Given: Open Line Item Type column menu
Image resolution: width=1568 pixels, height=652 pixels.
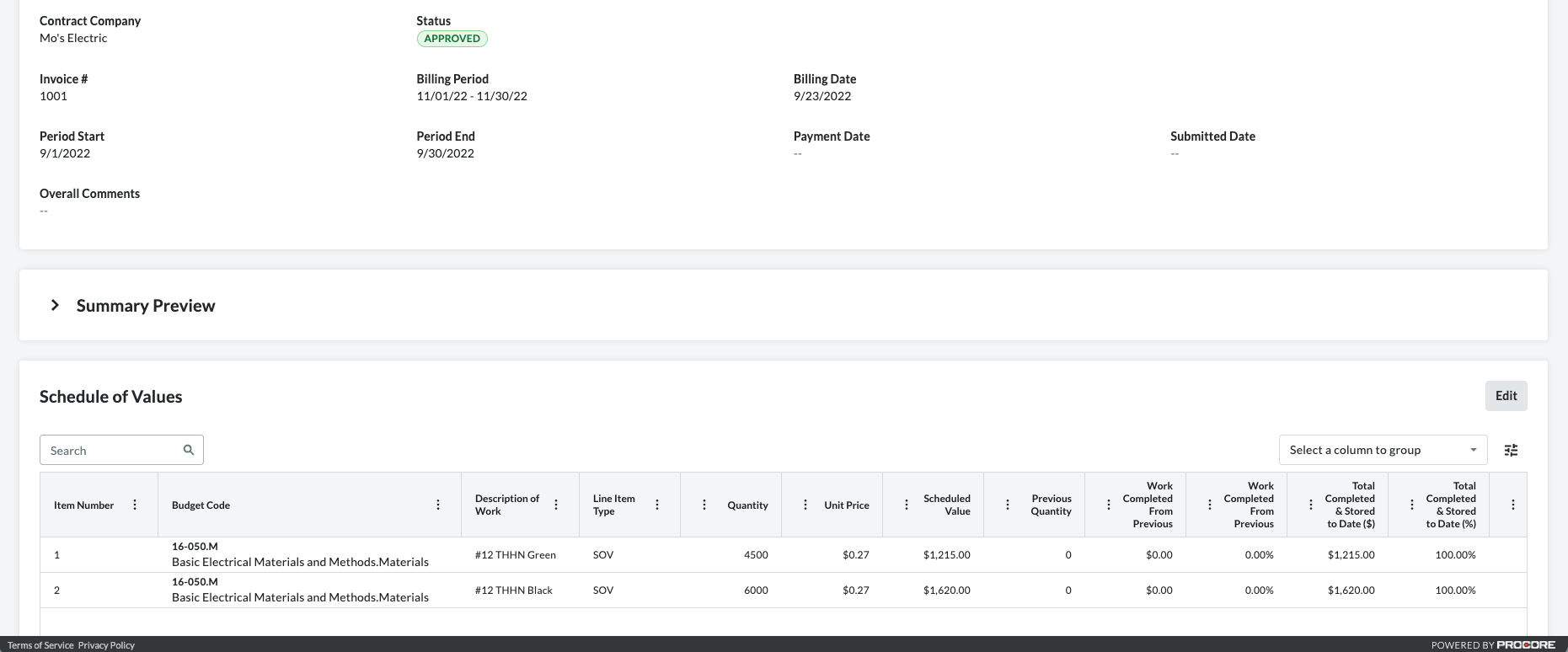Looking at the screenshot, I should point(657,505).
